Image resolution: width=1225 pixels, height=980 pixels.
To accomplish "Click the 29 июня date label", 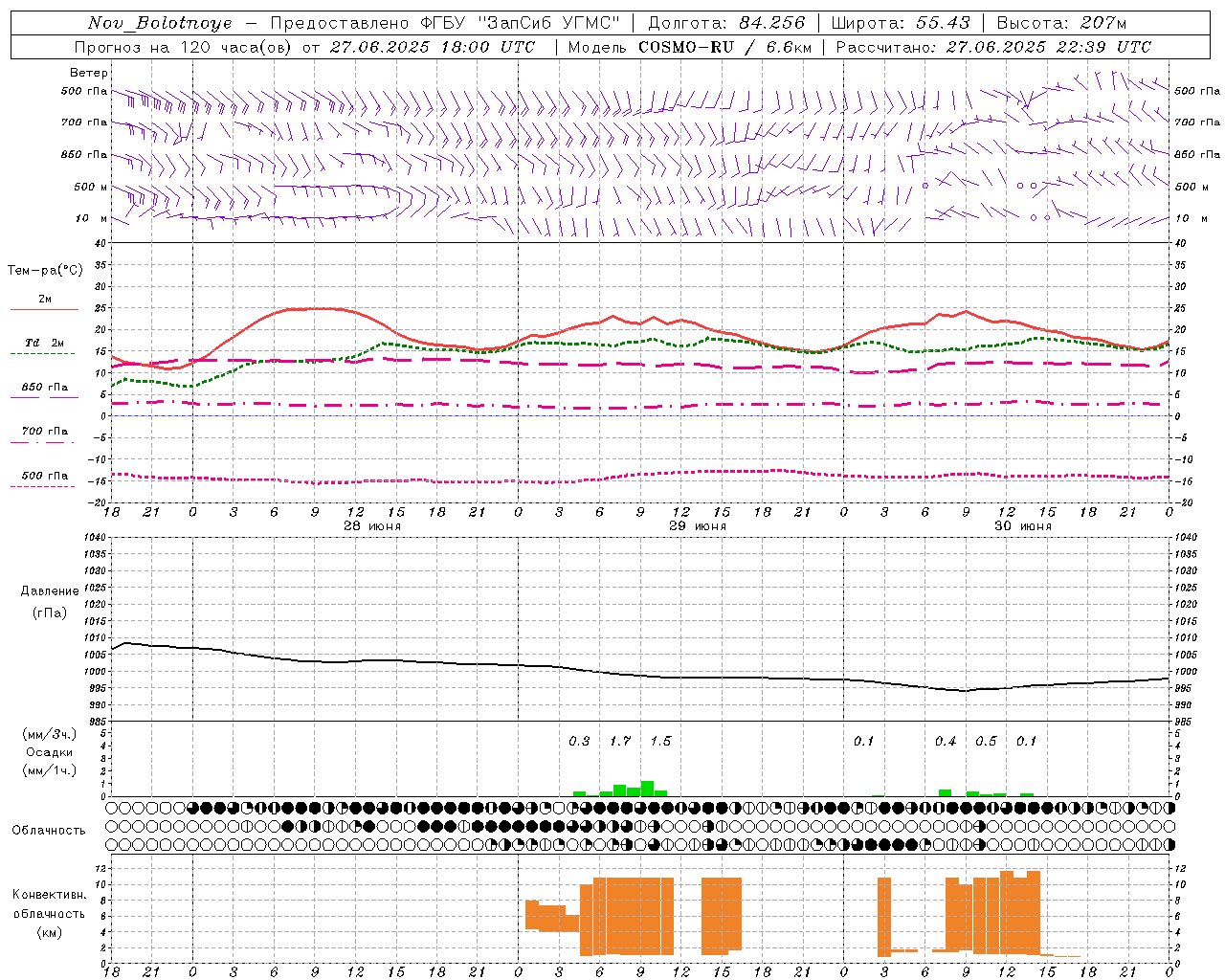I will click(698, 526).
